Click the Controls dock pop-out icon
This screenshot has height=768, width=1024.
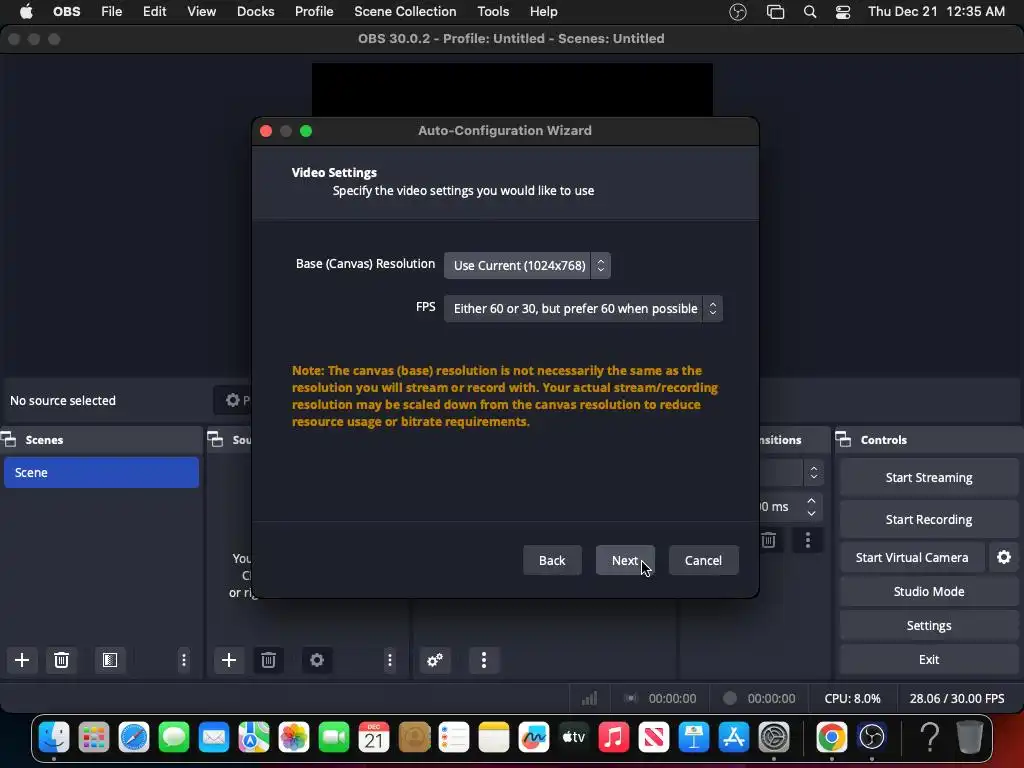coord(844,440)
